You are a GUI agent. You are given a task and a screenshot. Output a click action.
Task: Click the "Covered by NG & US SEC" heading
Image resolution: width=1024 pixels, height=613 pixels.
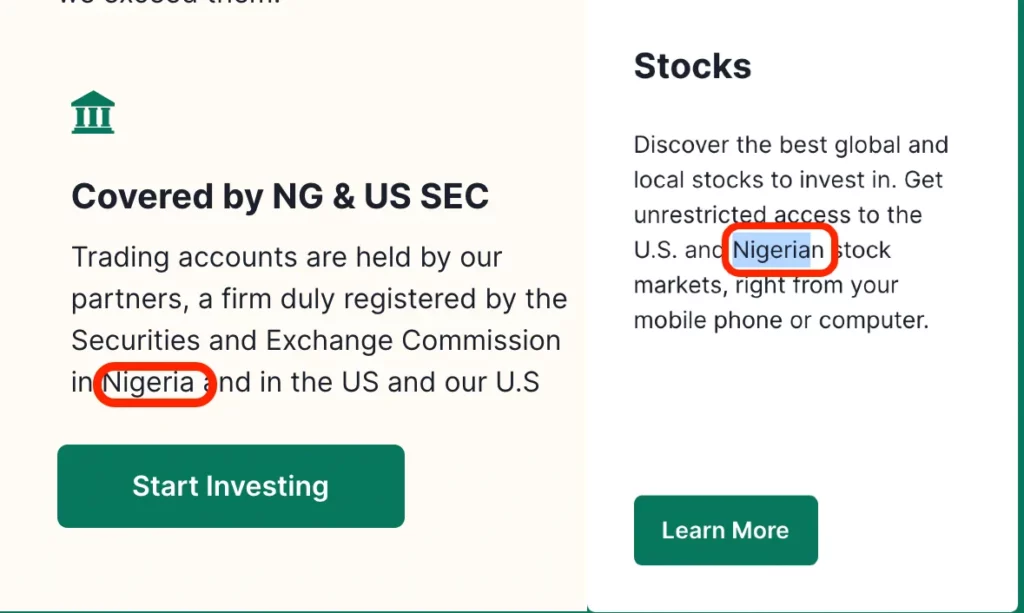coord(280,197)
